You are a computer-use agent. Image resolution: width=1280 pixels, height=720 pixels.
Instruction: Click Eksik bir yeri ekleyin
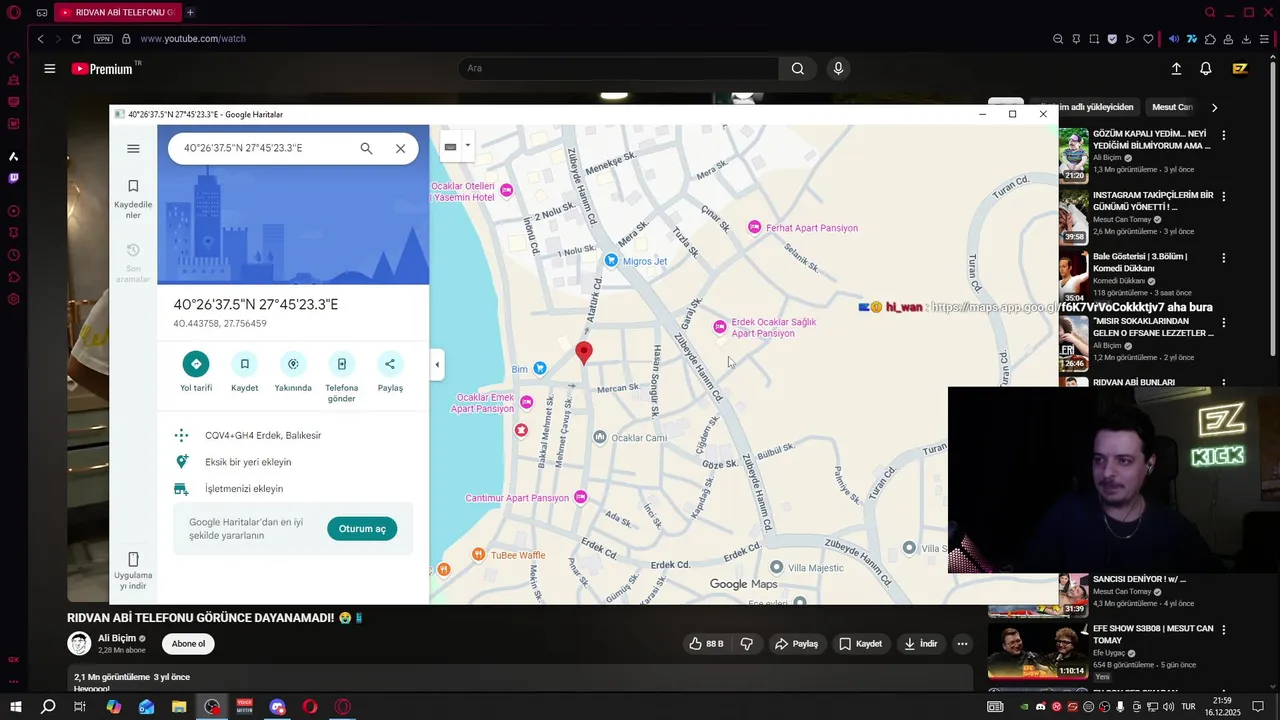tap(248, 462)
